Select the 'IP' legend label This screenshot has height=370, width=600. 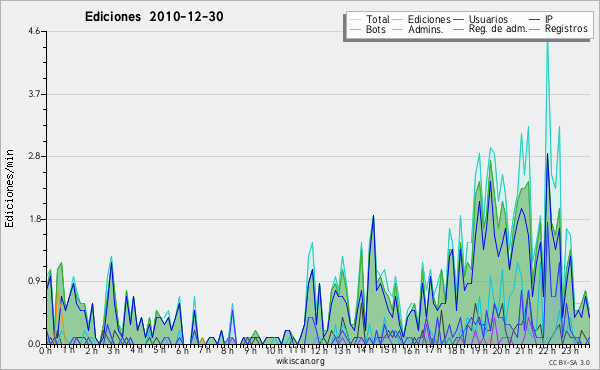coord(549,19)
